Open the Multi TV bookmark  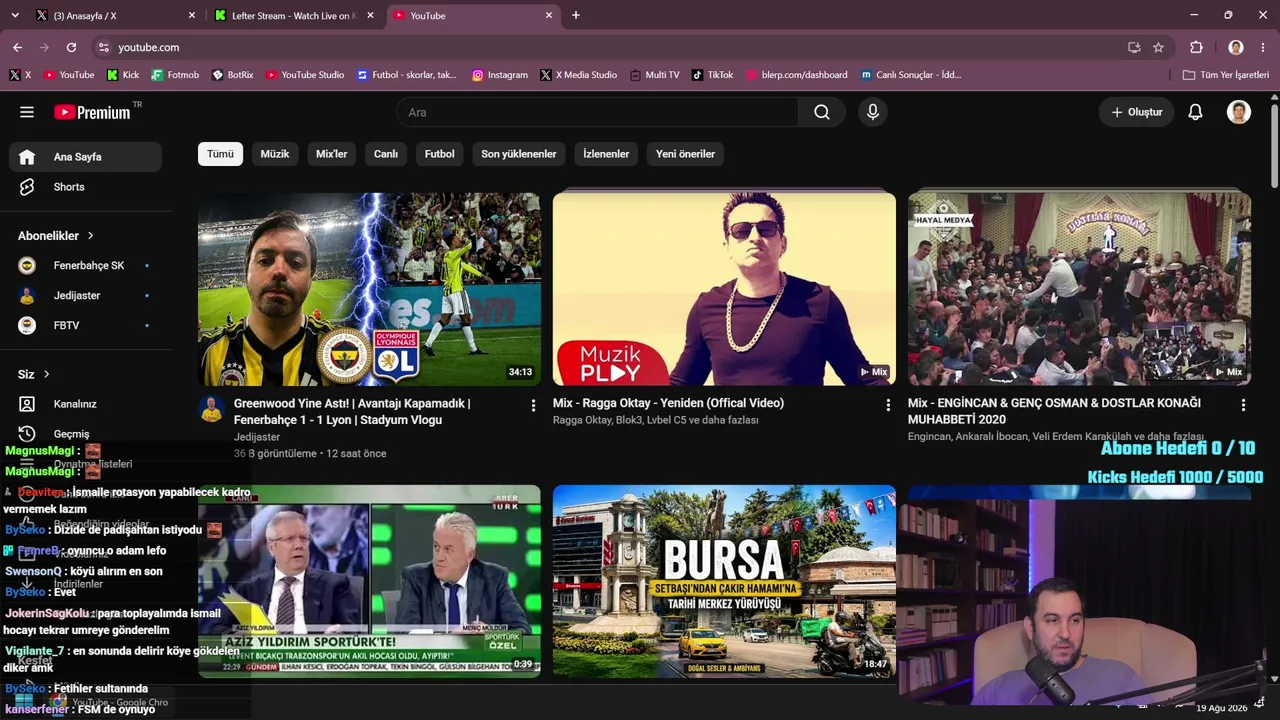654,75
